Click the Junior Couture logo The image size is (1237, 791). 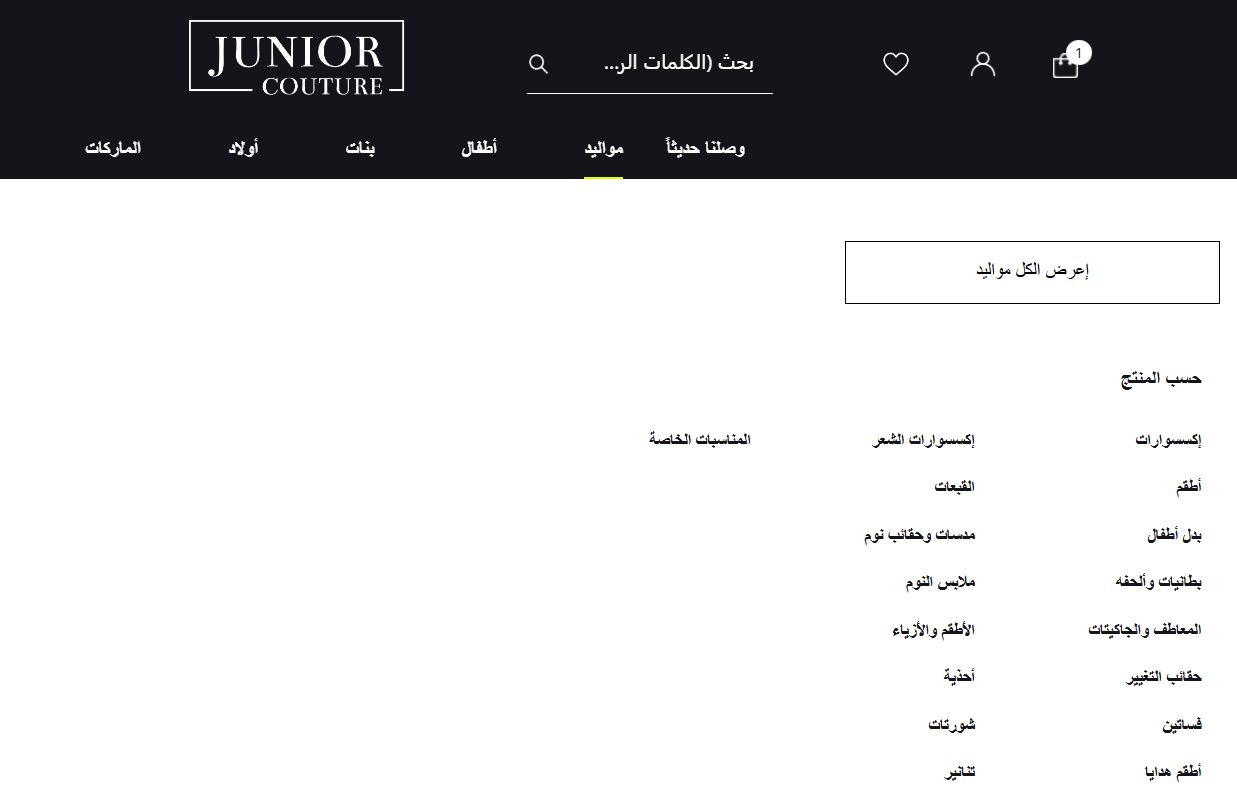(297, 57)
